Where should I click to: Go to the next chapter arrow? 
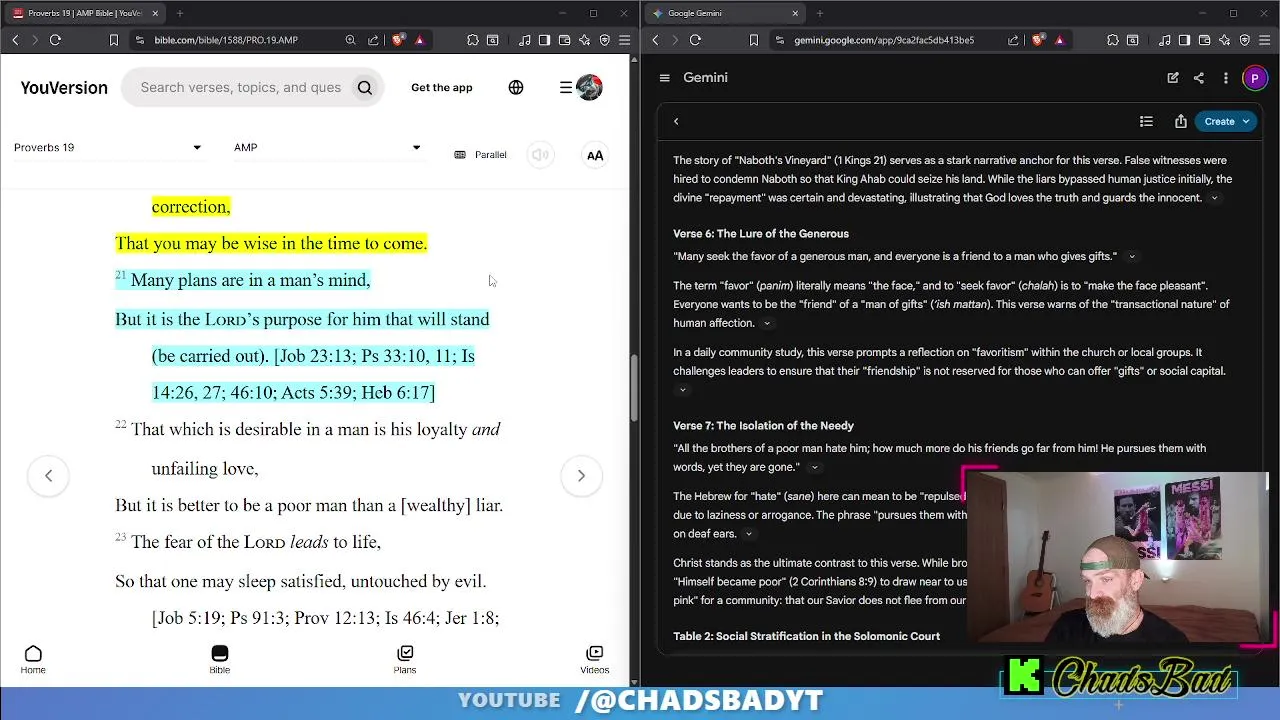click(581, 476)
